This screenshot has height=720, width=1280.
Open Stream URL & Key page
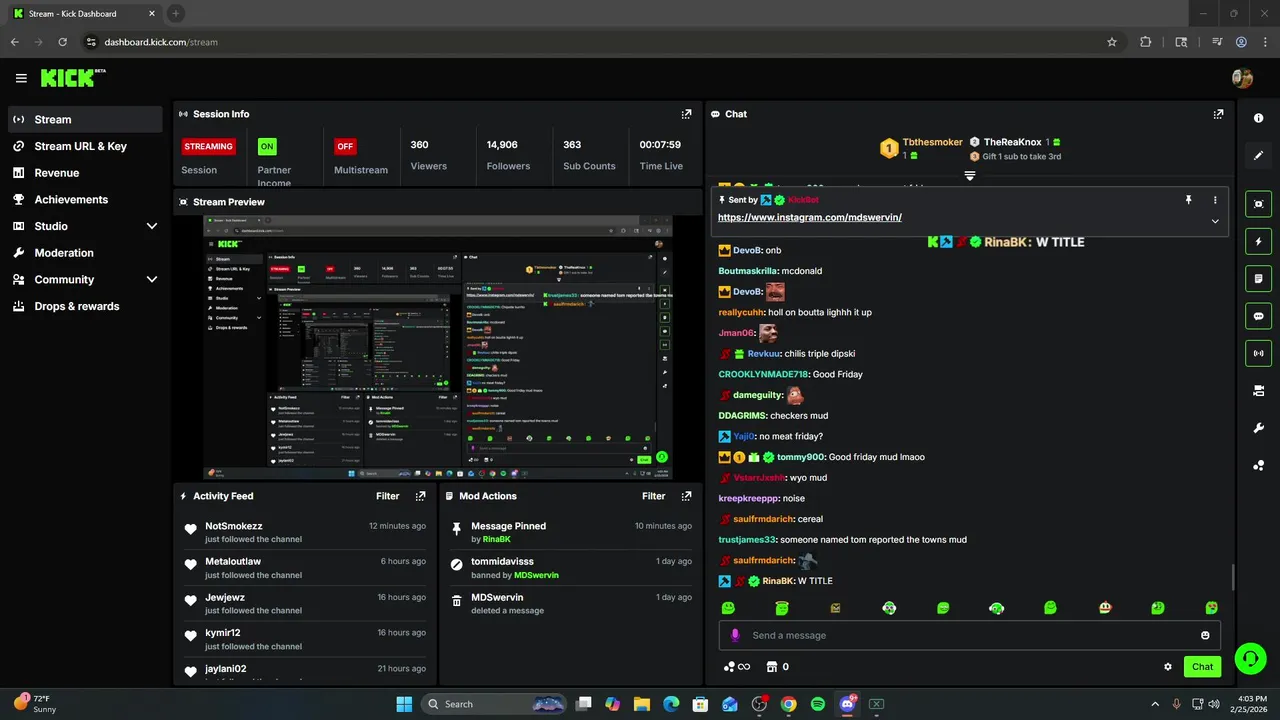85,146
